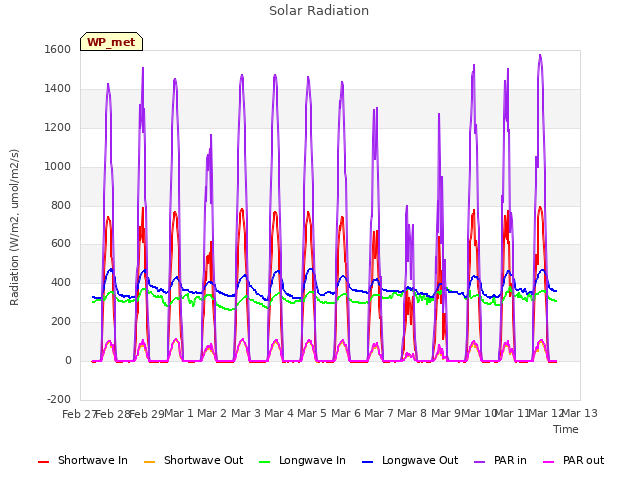
Task: Click the 1400 y-axis tick label
Action: (x=58, y=89)
